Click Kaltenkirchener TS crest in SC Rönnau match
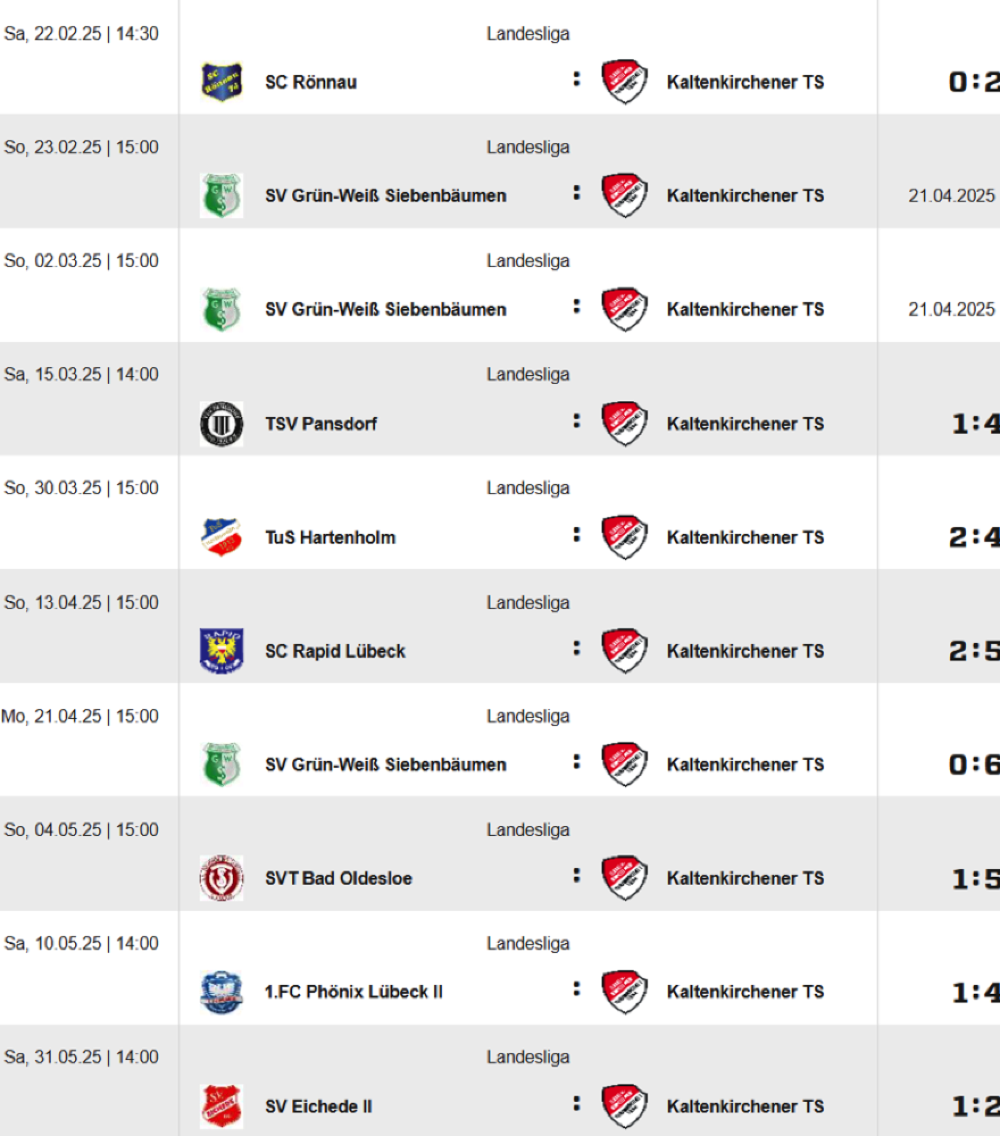Screen dimensions: 1000x1136 [x=625, y=82]
